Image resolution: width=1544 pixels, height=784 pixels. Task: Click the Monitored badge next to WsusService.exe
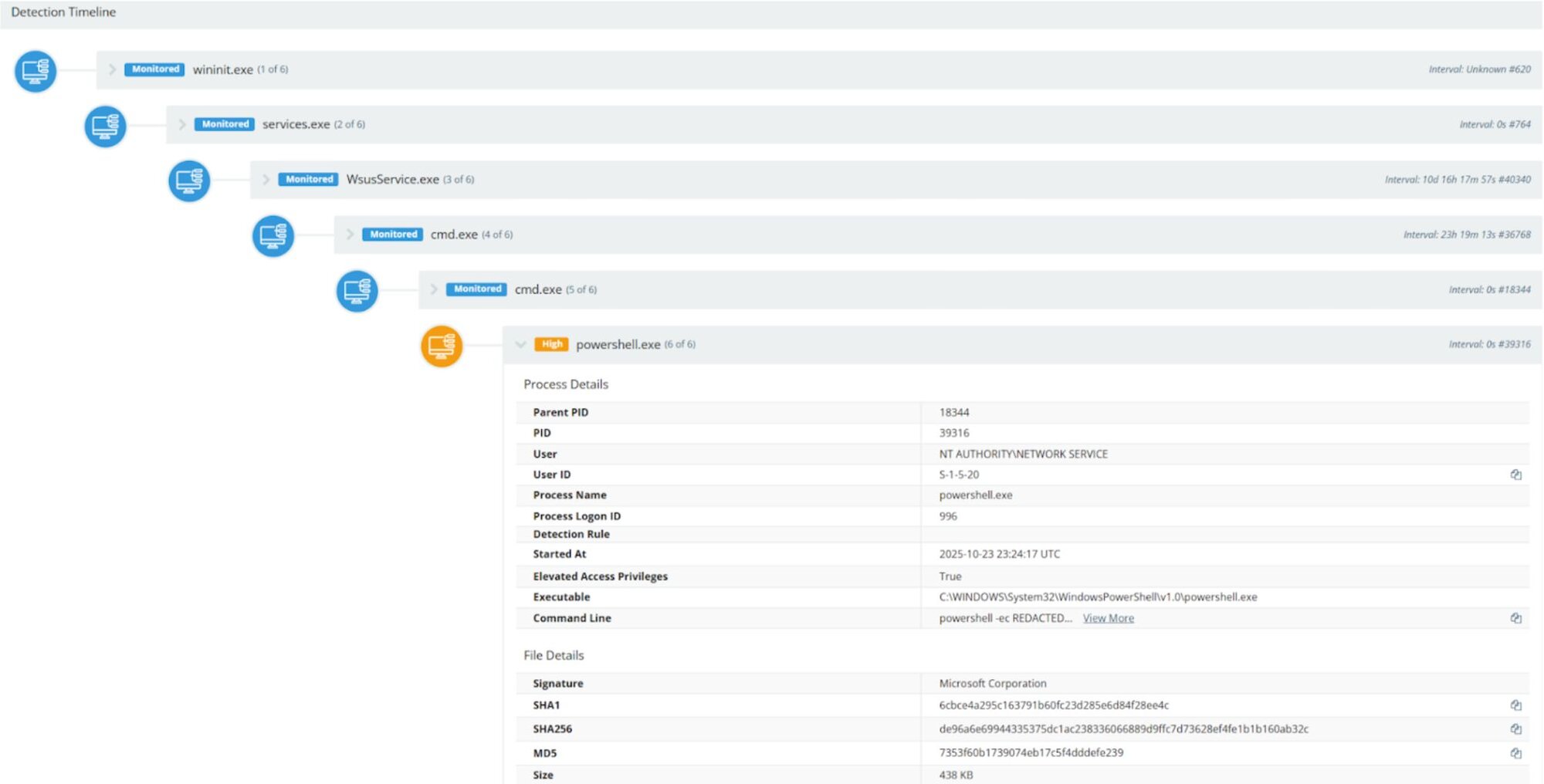[x=309, y=180]
